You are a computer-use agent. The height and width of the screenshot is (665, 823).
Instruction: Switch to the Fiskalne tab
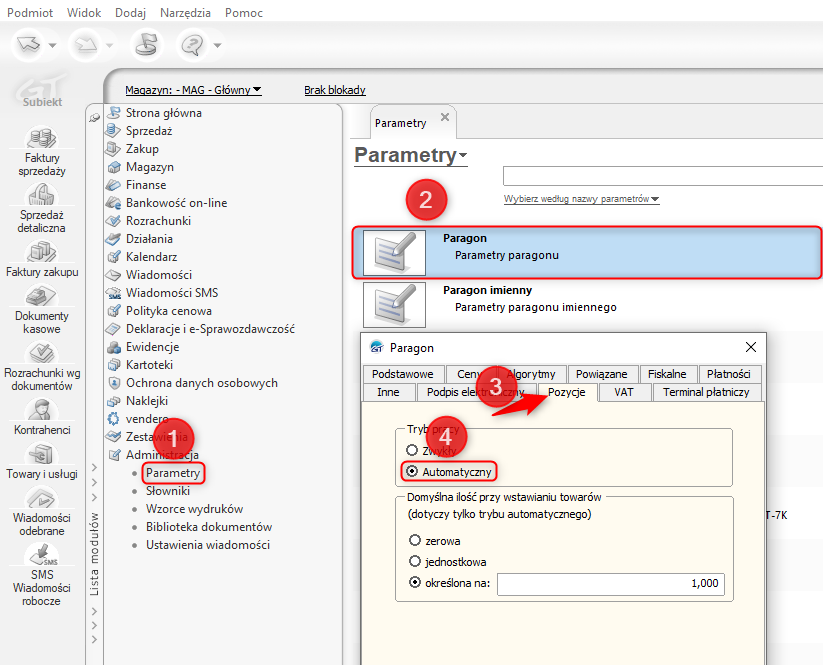[667, 374]
